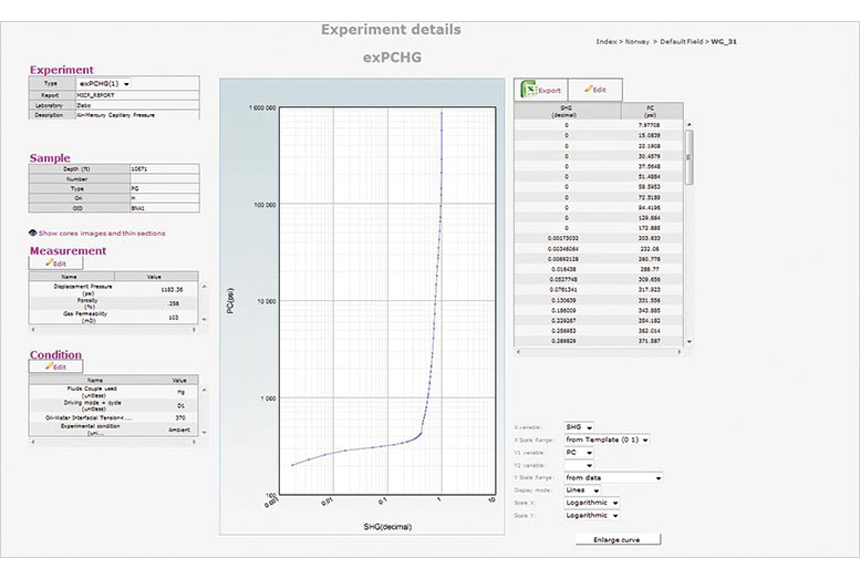Go to Index in the breadcrumb
Viewport: 860px width, 580px height.
[606, 42]
